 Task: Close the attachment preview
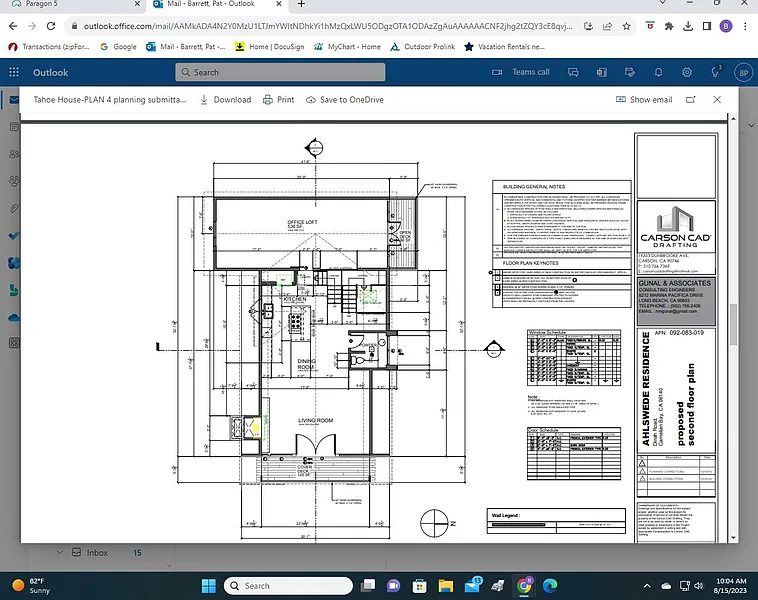pyautogui.click(x=717, y=100)
